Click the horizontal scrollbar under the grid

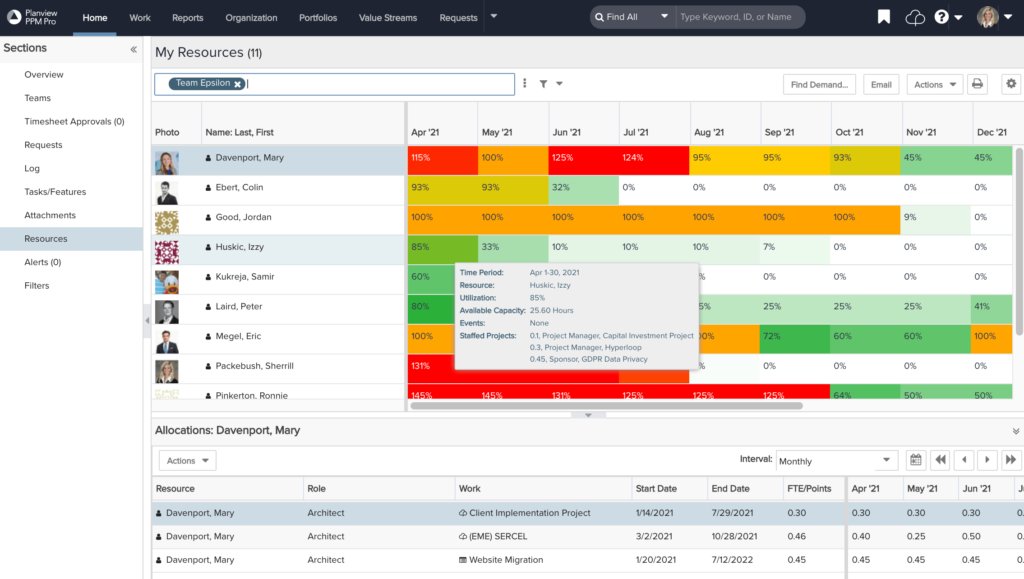point(606,405)
